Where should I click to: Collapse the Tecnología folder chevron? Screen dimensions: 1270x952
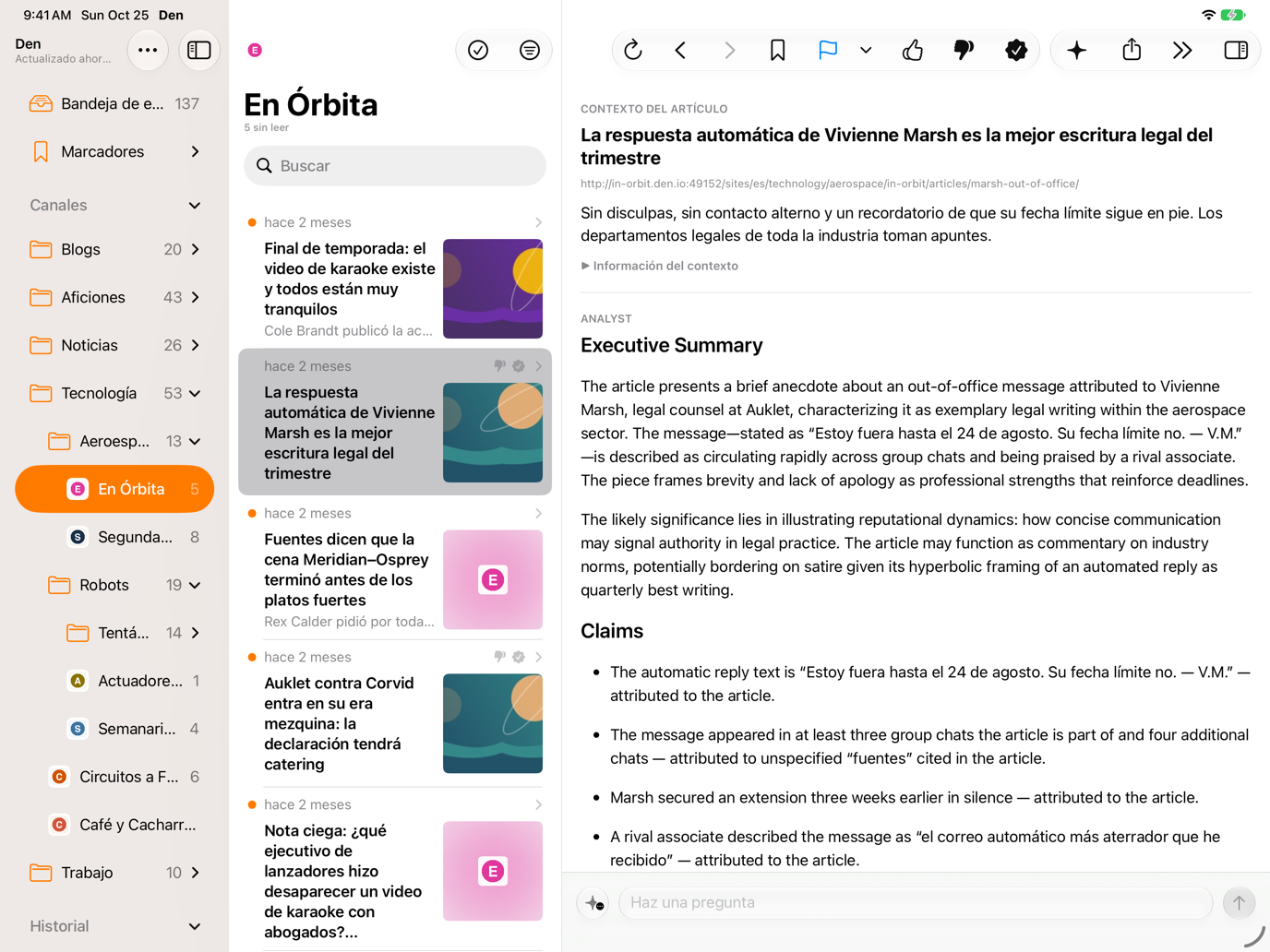pyautogui.click(x=195, y=393)
